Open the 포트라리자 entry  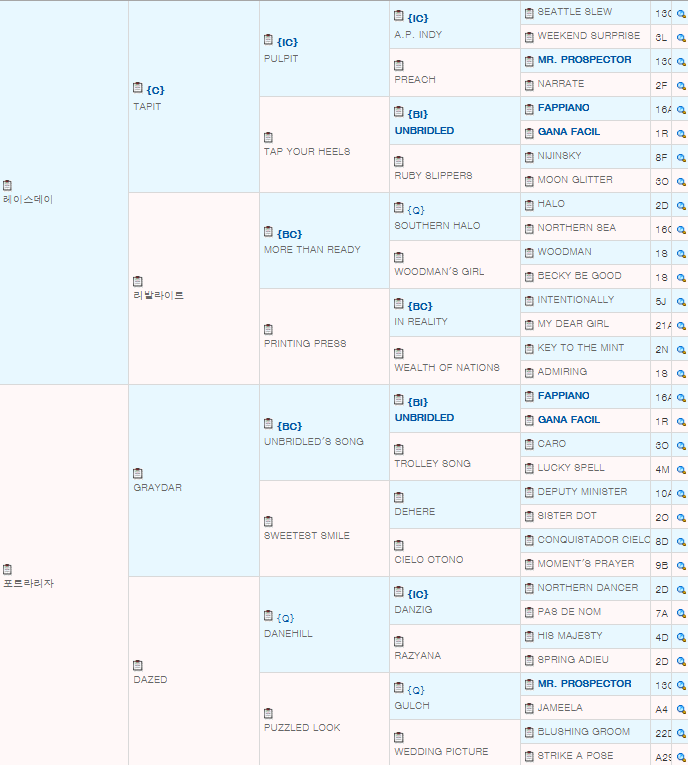(28, 583)
